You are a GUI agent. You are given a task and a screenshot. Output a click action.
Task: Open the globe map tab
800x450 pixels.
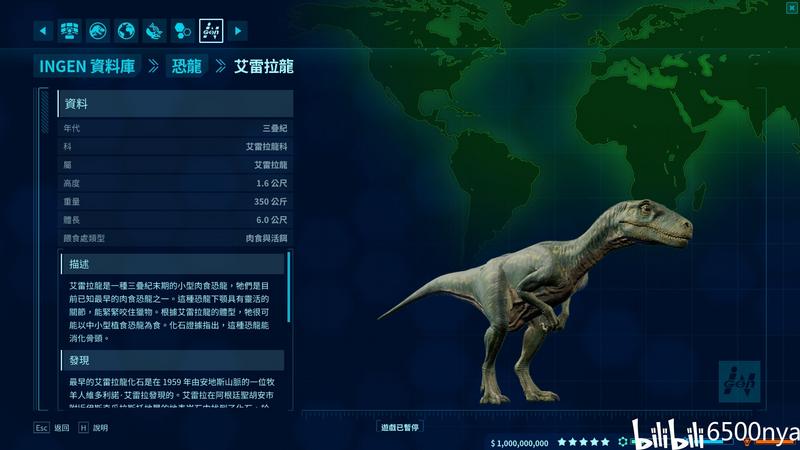(x=126, y=31)
